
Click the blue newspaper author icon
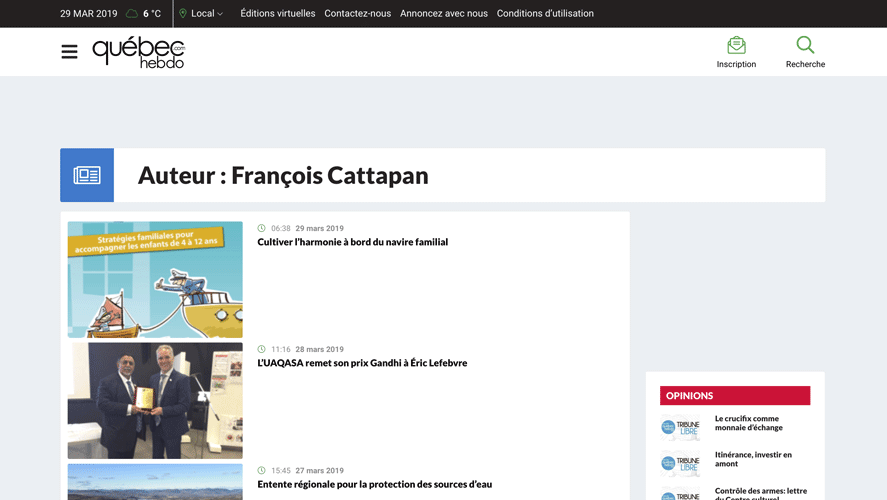pos(87,175)
